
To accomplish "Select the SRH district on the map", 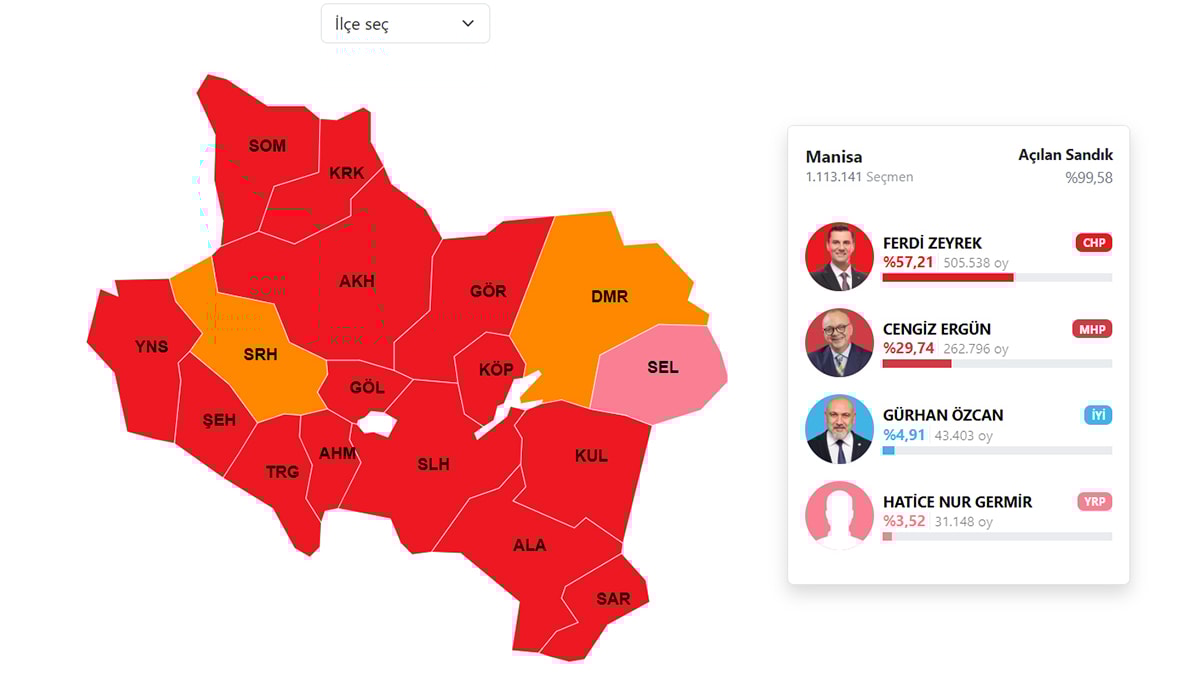I will point(262,354).
